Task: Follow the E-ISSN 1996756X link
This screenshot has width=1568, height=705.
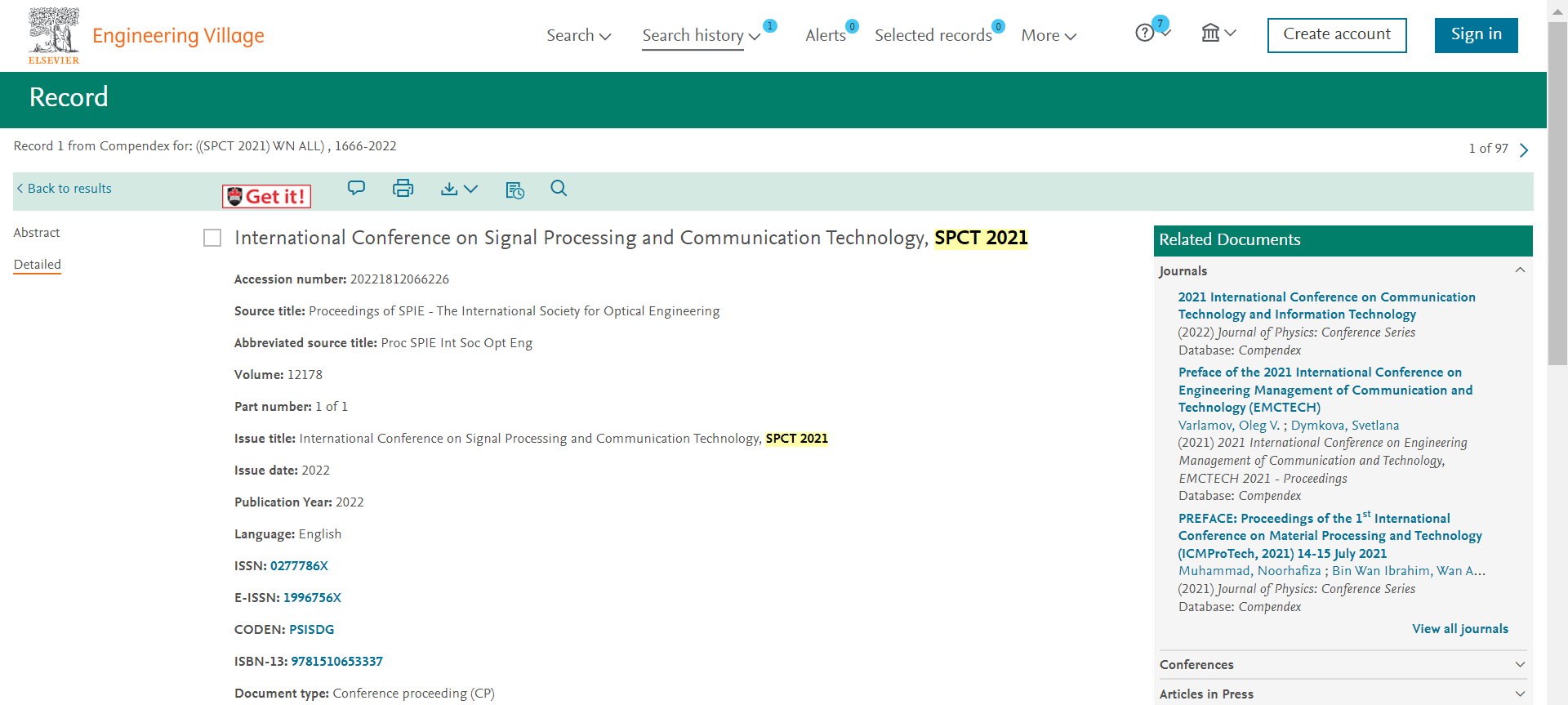Action: (x=312, y=598)
